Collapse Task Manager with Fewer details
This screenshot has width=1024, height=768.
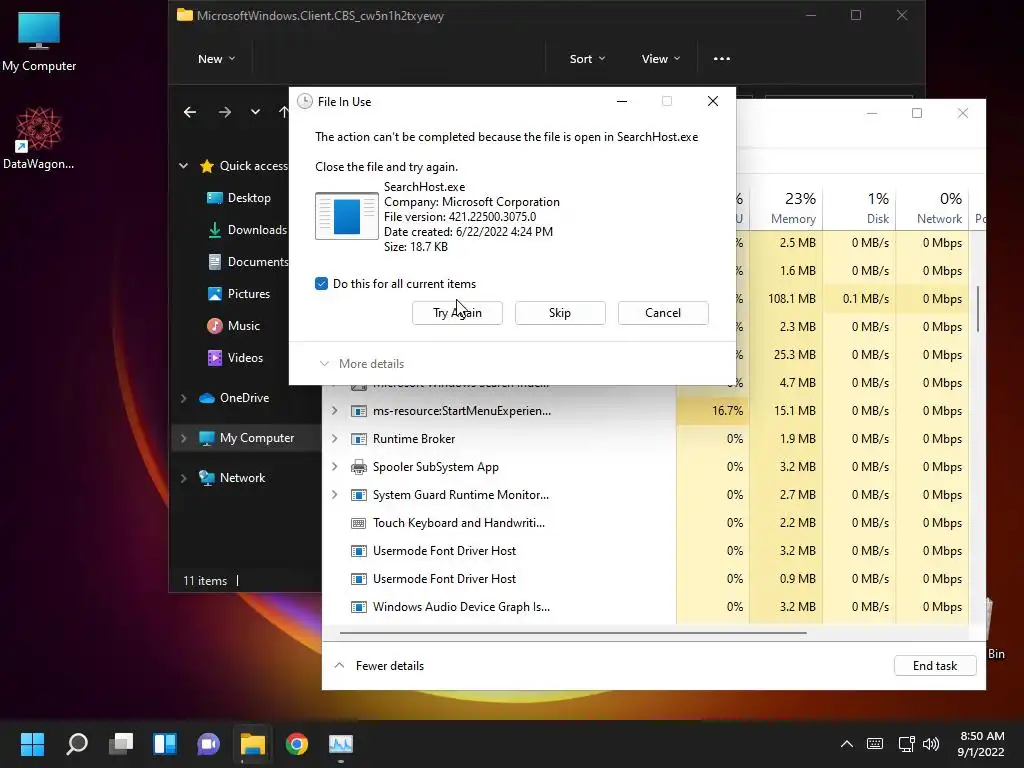tap(379, 665)
